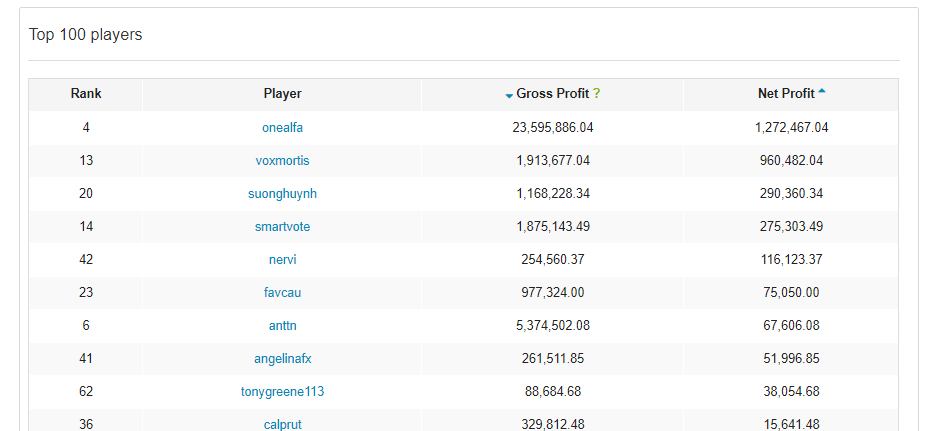Screen dimensions: 936x431
Task: Select net profit value 116,123.37
Action: pos(792,260)
